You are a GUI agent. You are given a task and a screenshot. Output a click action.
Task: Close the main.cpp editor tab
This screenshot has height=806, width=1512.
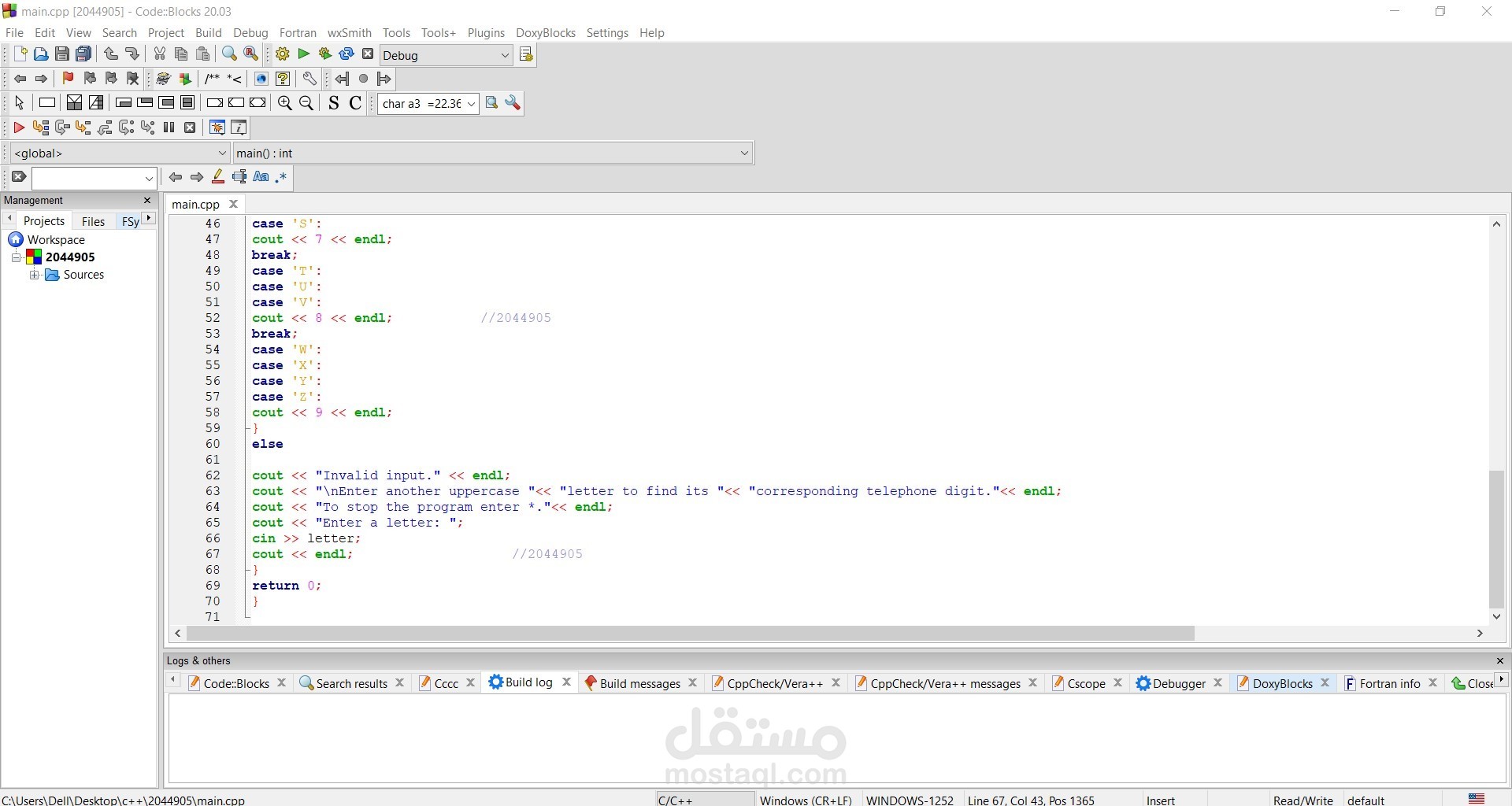tap(233, 204)
